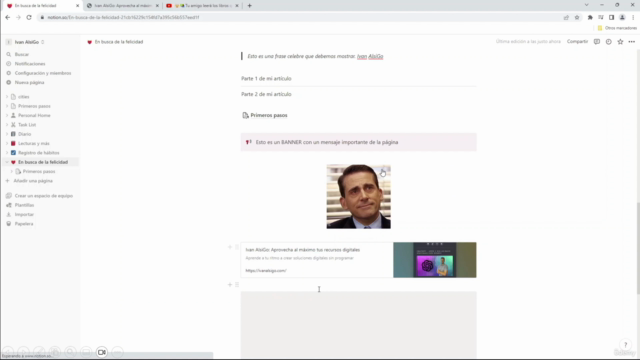Screen dimensions: 640x360
Task: Open page history clock icon
Action: [x=609, y=42]
